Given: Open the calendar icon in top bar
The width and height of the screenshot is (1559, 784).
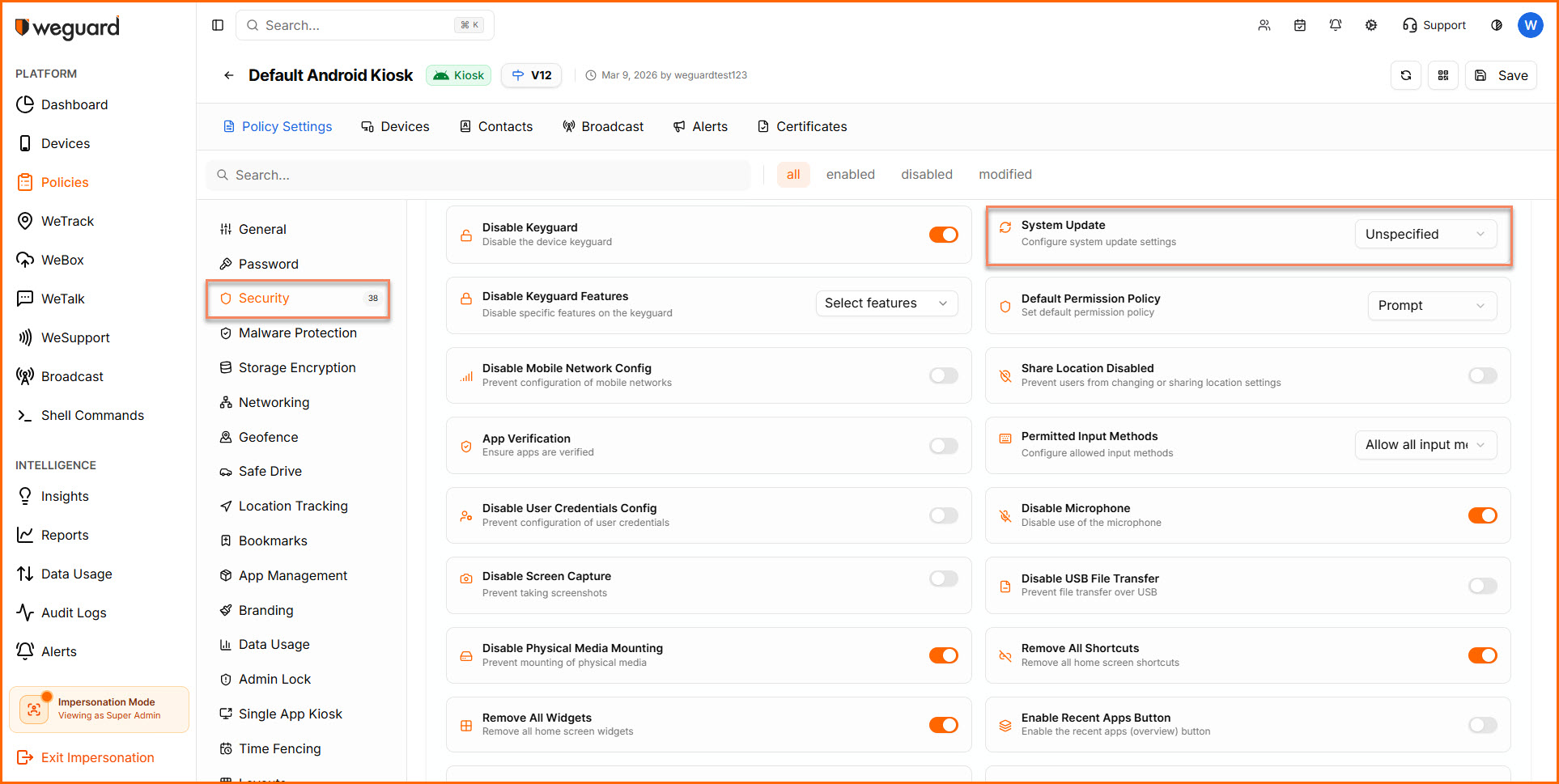Looking at the screenshot, I should click(1300, 25).
